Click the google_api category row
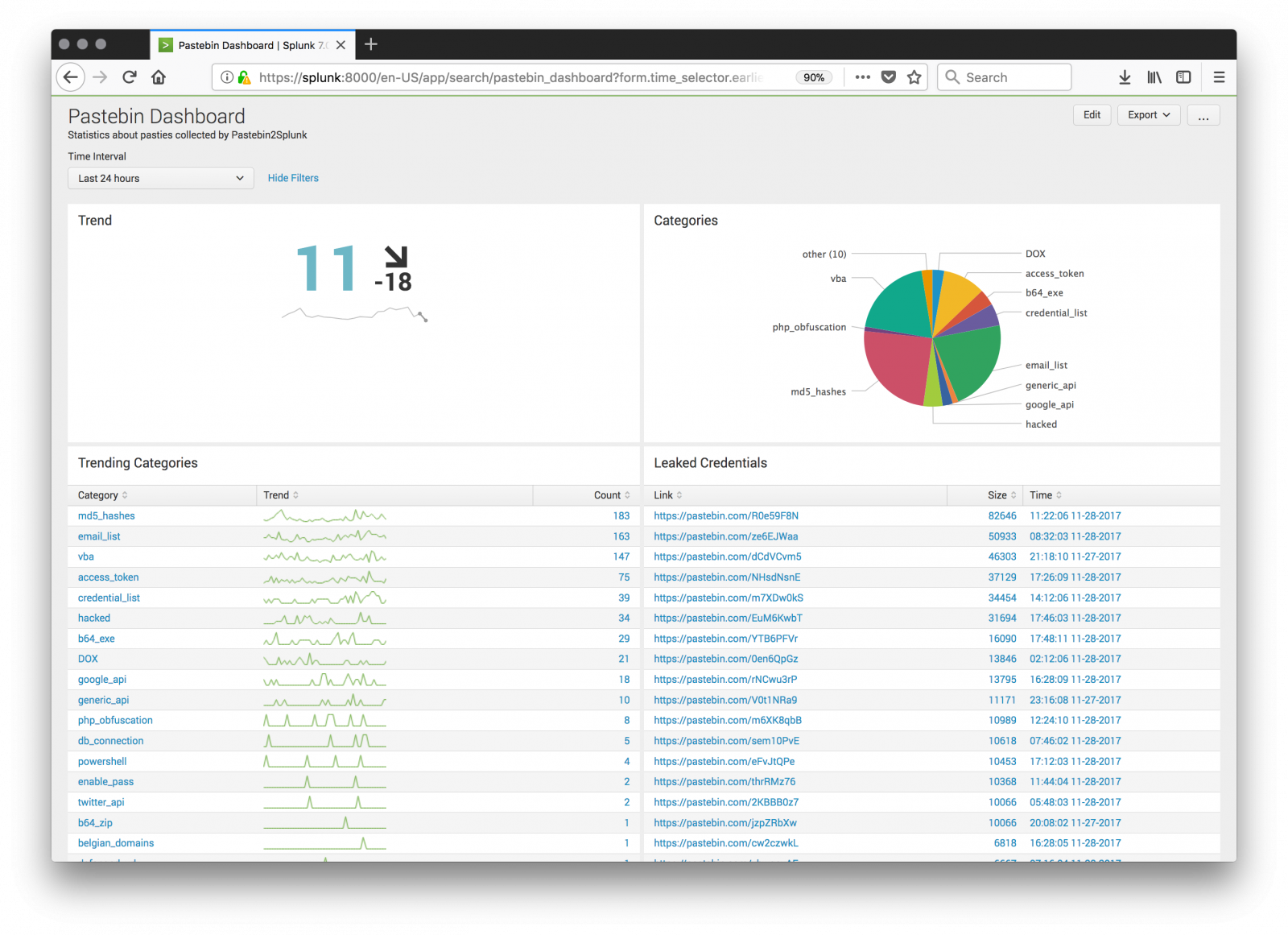The width and height of the screenshot is (1288, 935). pyautogui.click(x=353, y=680)
